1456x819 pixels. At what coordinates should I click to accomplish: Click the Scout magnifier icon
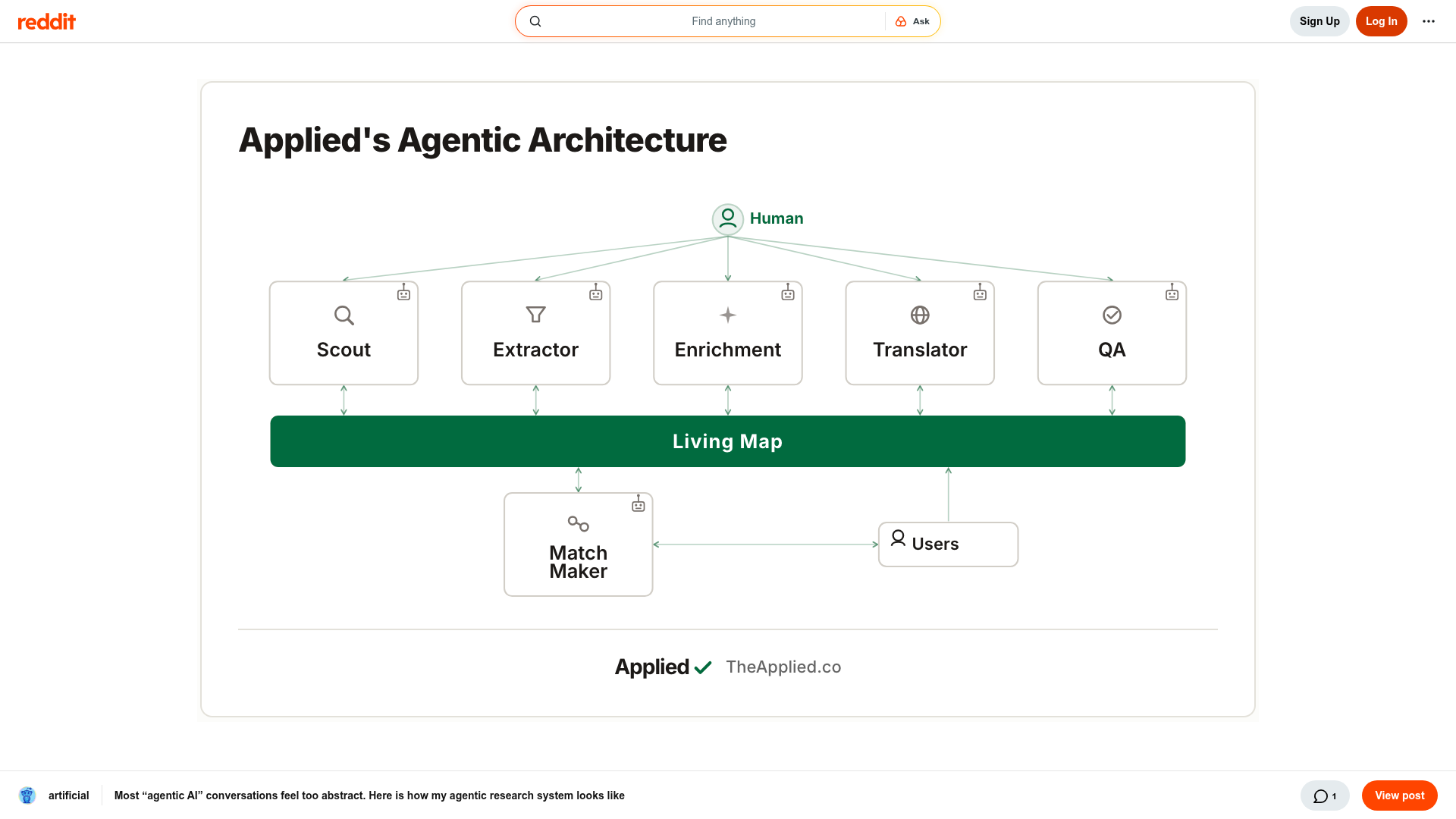click(344, 315)
